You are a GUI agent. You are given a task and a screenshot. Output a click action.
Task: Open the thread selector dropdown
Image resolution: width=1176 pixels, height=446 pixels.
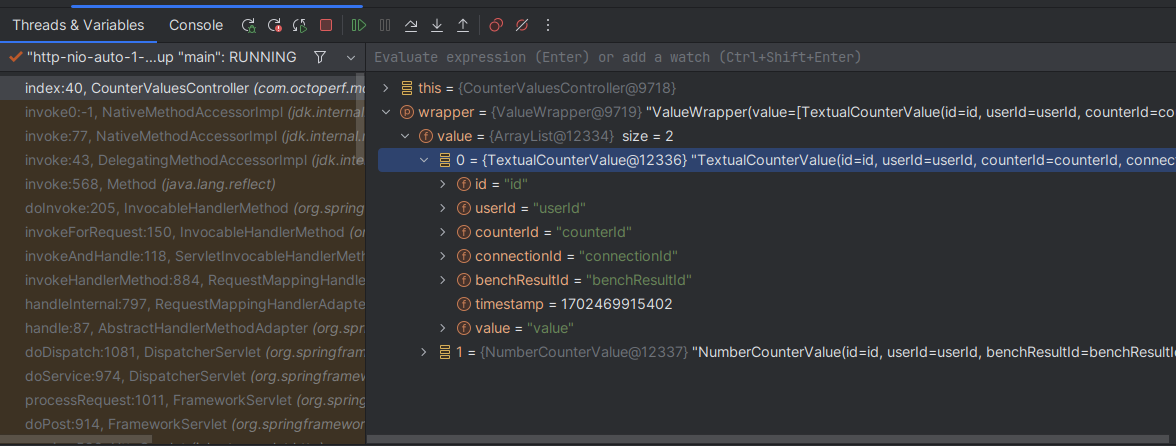[351, 57]
